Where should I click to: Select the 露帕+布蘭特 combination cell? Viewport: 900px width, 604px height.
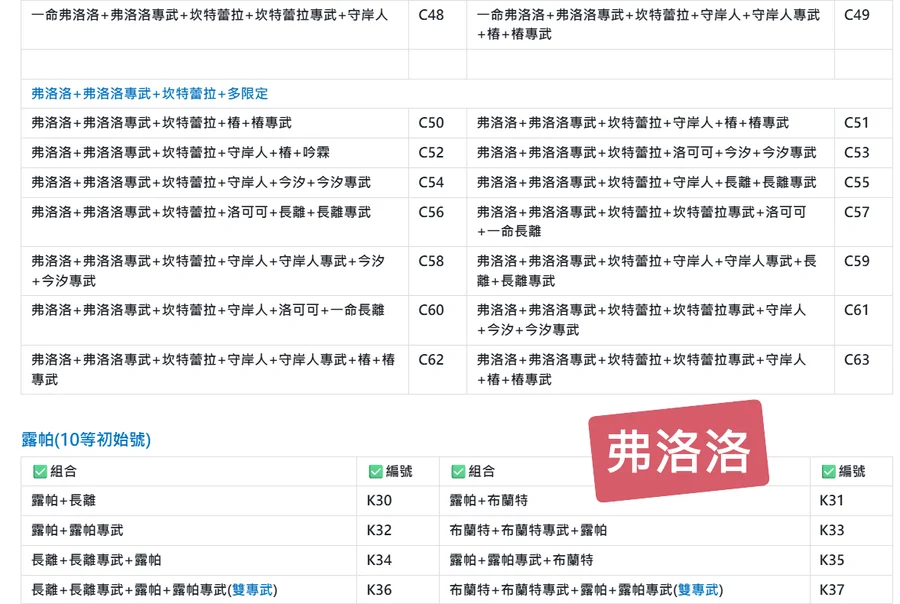coord(489,500)
